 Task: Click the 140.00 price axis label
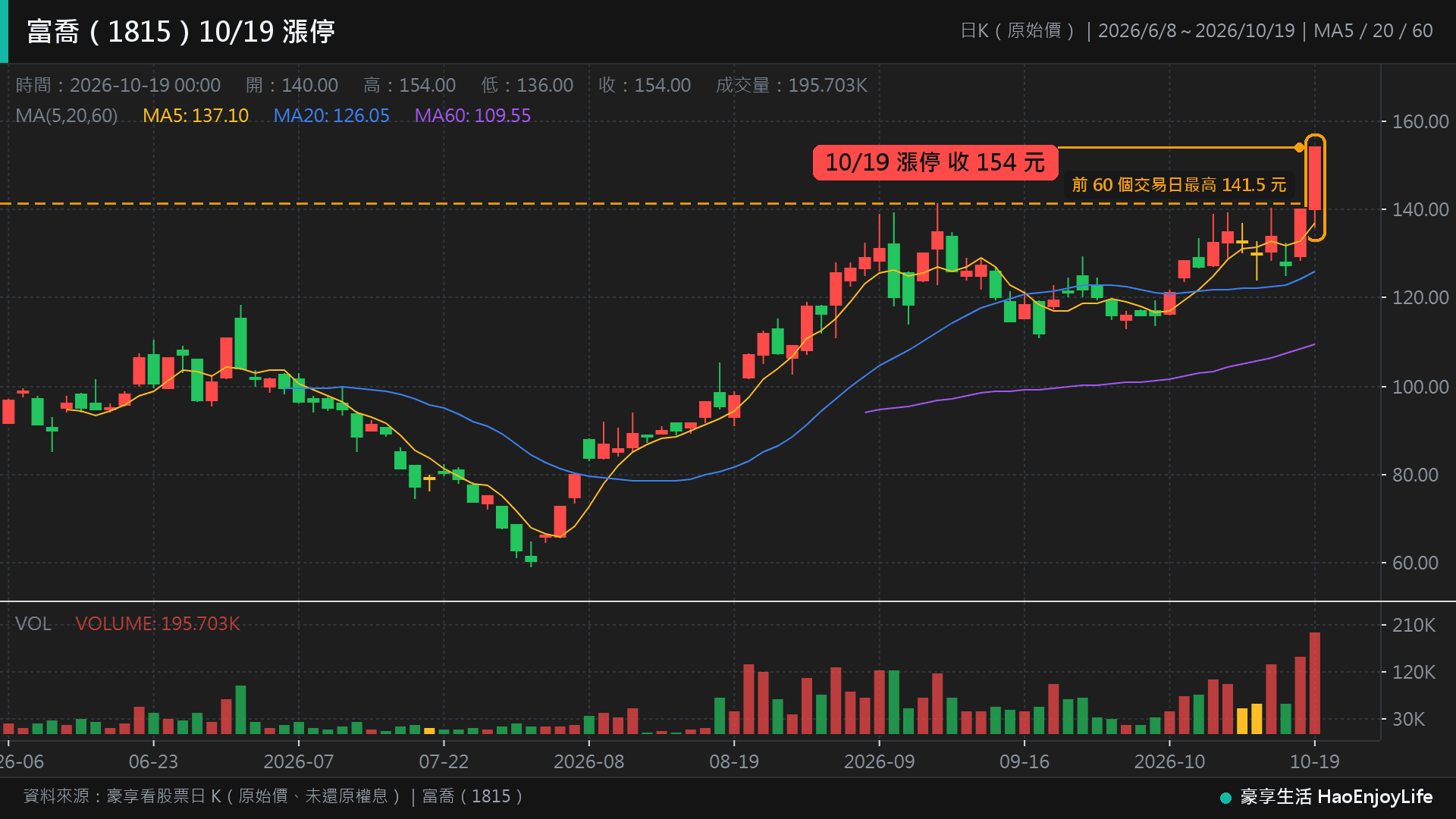pos(1420,209)
